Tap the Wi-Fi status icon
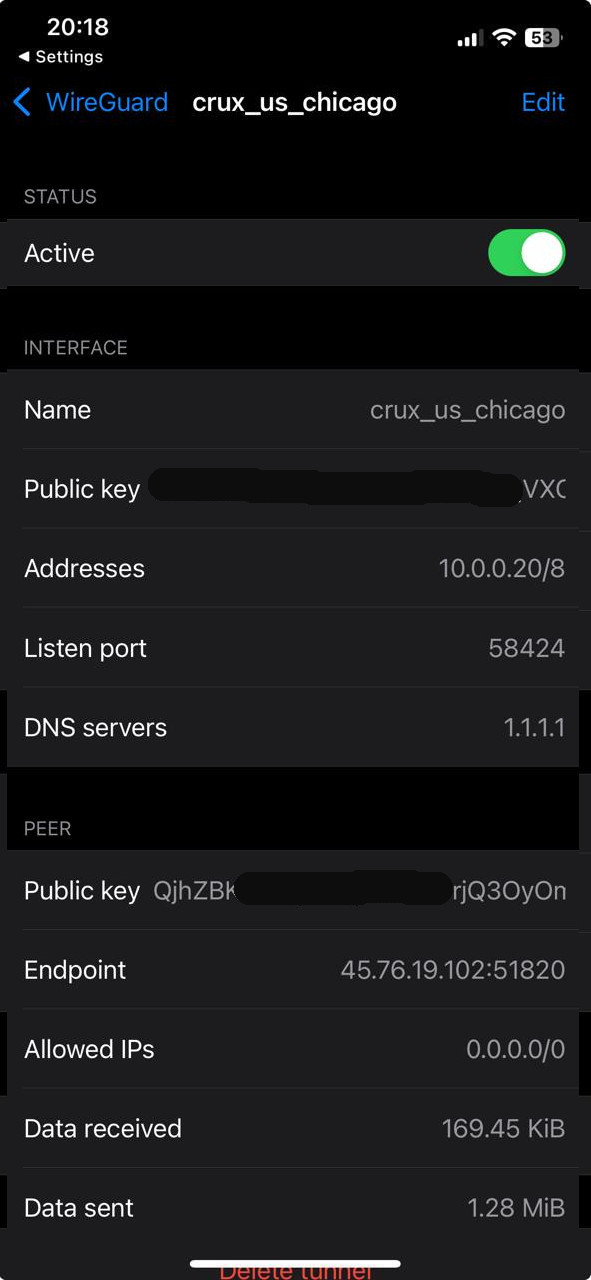Image resolution: width=591 pixels, height=1280 pixels. click(505, 38)
